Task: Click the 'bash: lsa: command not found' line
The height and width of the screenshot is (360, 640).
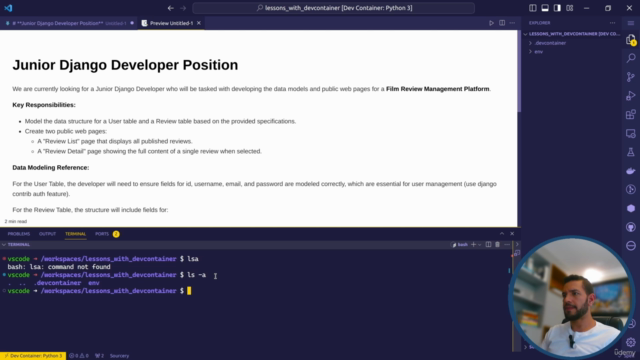Action: [x=59, y=267]
